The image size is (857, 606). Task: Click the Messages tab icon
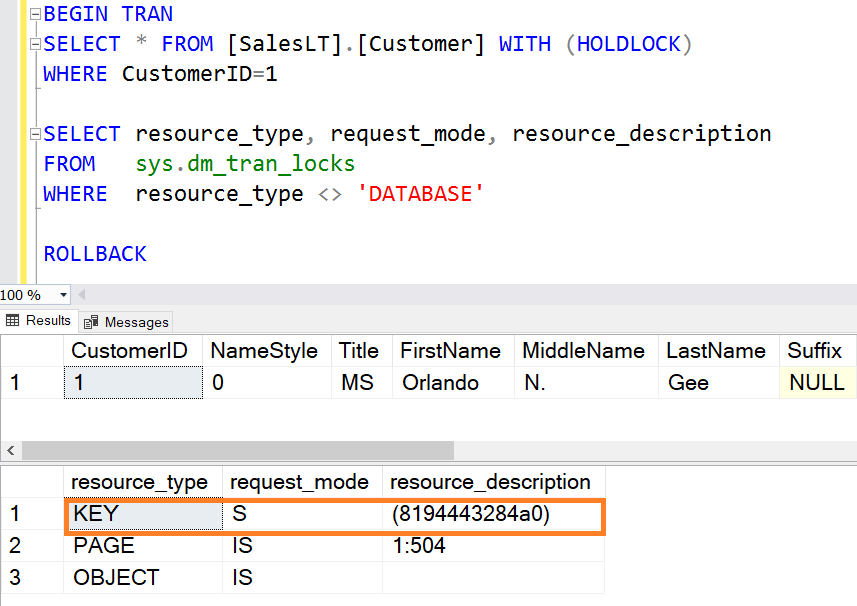point(91,322)
